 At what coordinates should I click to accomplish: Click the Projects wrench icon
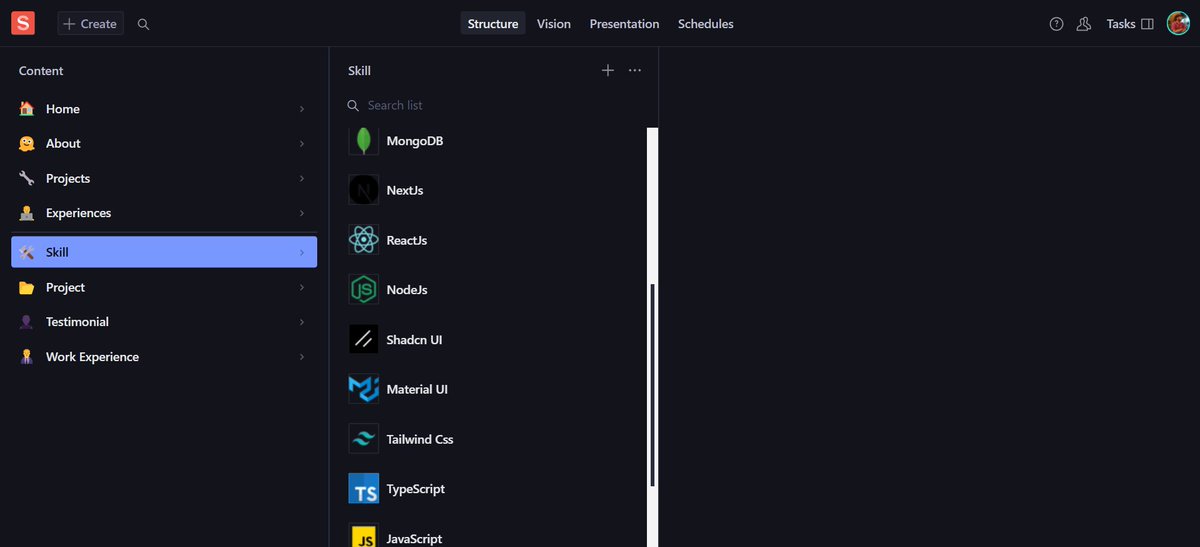(x=27, y=178)
